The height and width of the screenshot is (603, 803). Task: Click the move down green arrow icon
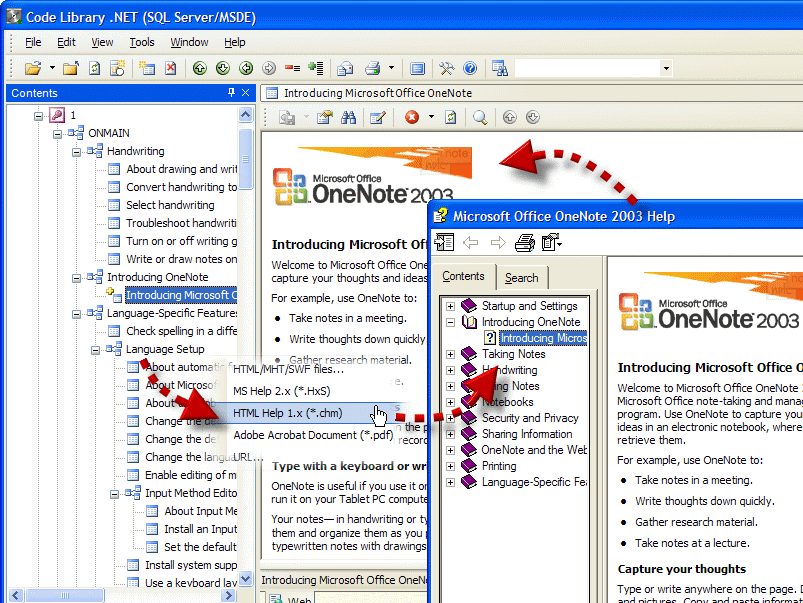[x=223, y=68]
